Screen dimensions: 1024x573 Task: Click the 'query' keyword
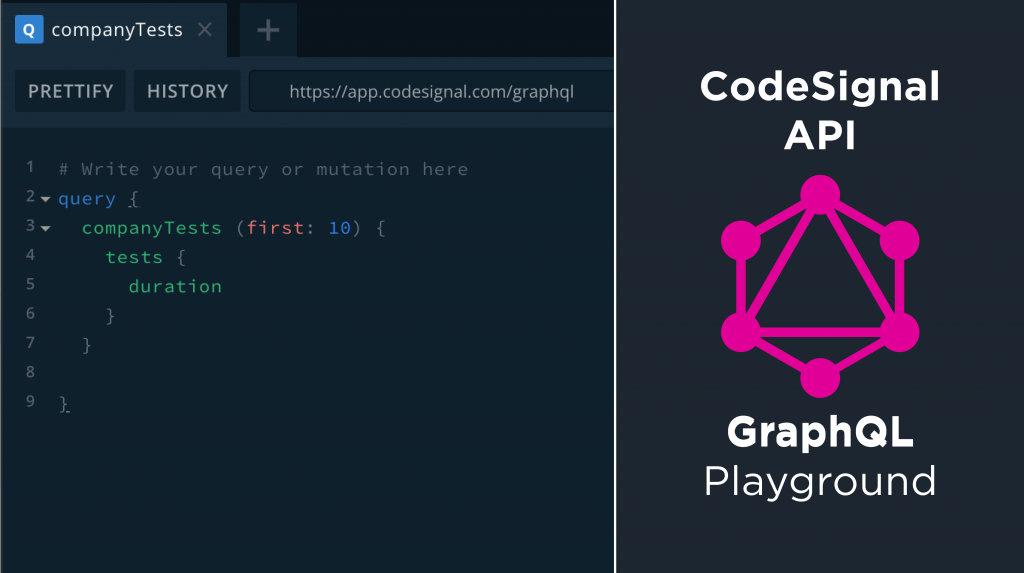(x=87, y=199)
